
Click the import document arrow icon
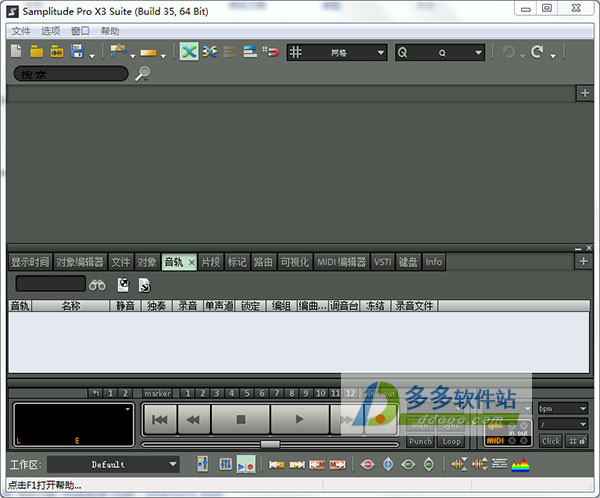pyautogui.click(x=144, y=285)
